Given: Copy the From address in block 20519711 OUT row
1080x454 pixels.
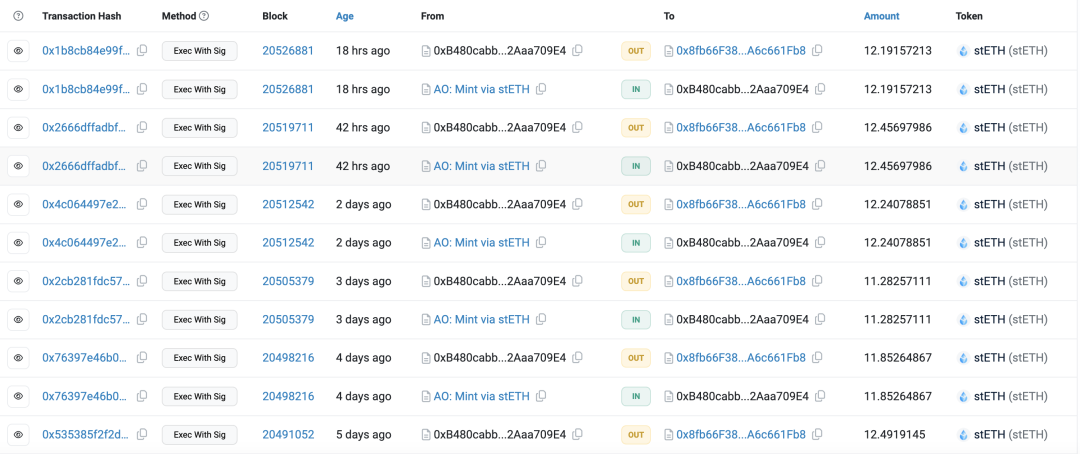Looking at the screenshot, I should [x=577, y=128].
